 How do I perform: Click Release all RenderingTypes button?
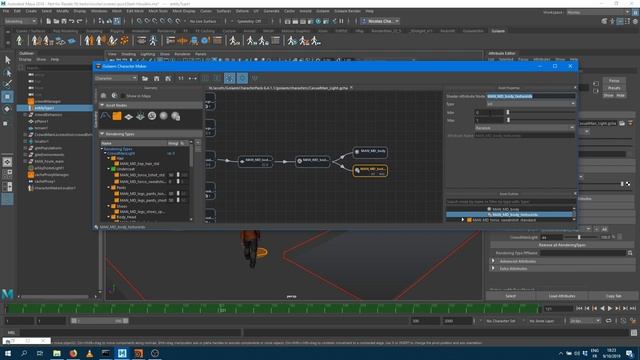click(x=562, y=245)
